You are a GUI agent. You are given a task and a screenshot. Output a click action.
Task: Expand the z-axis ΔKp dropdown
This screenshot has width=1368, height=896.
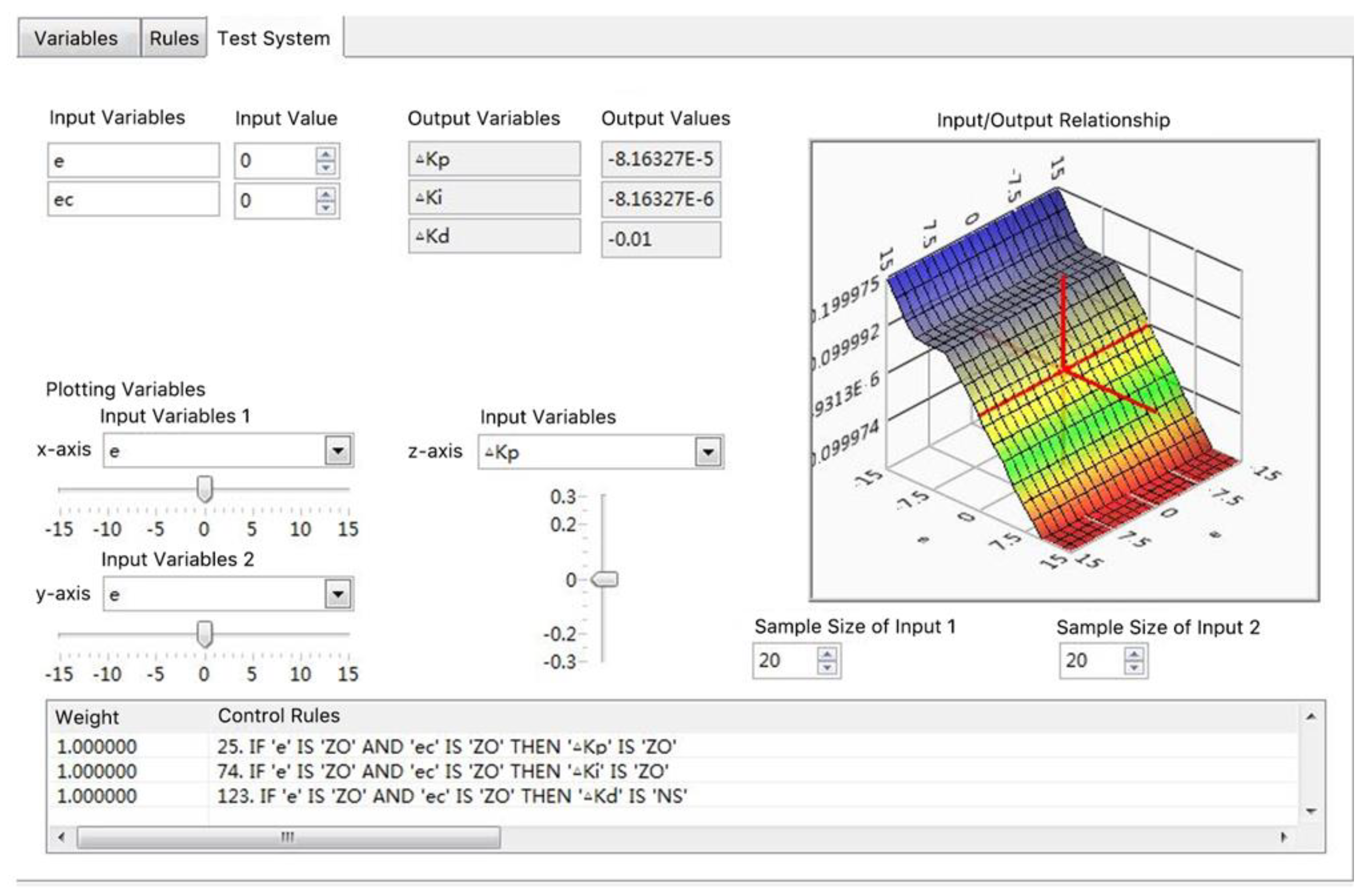coord(708,452)
